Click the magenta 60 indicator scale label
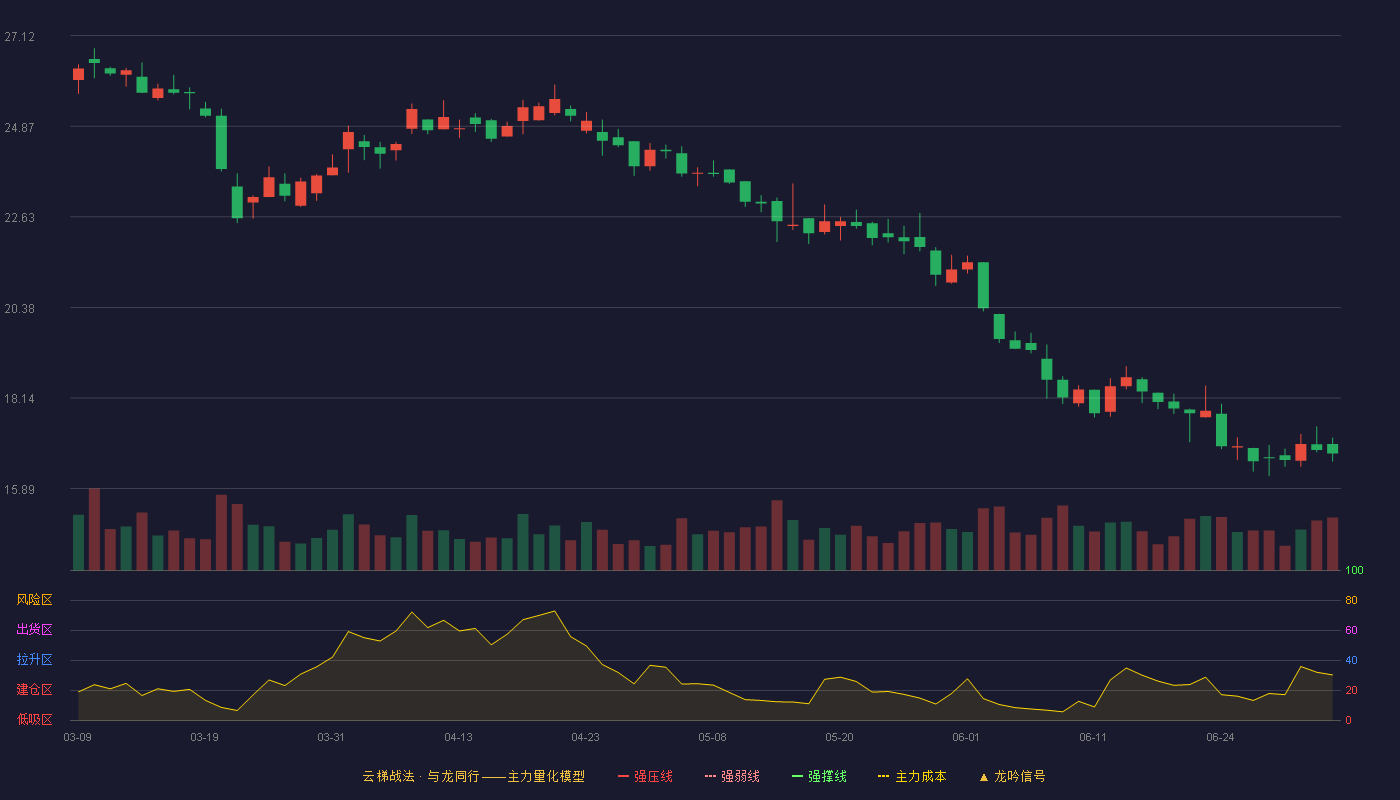1400x800 pixels. [1352, 630]
